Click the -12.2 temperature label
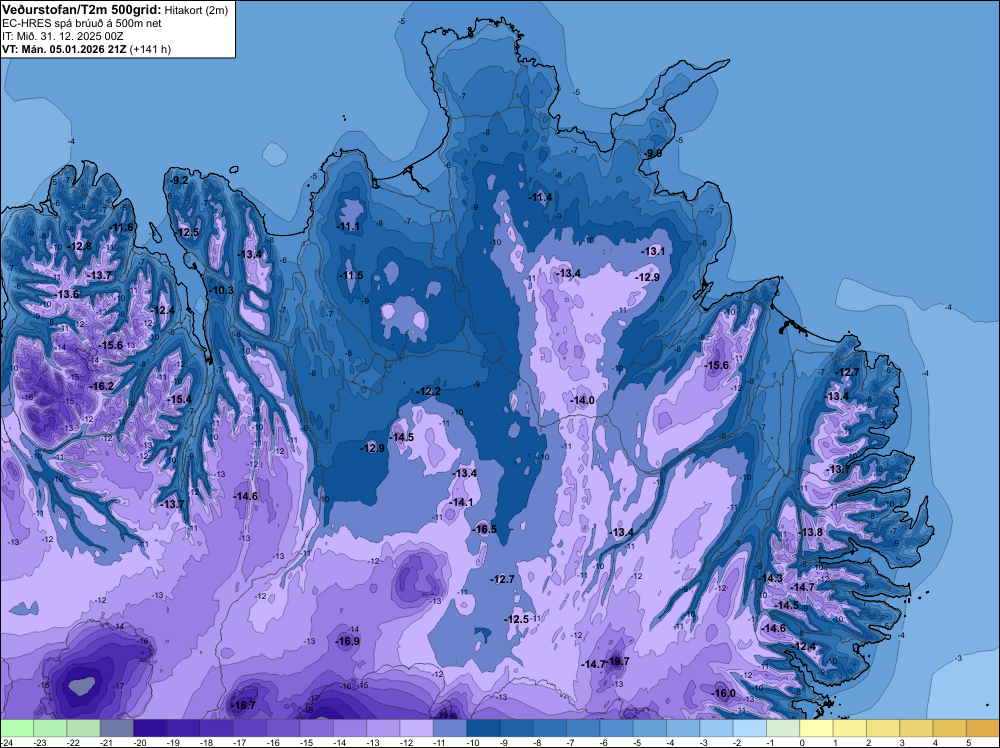This screenshot has width=1000, height=748. click(428, 392)
